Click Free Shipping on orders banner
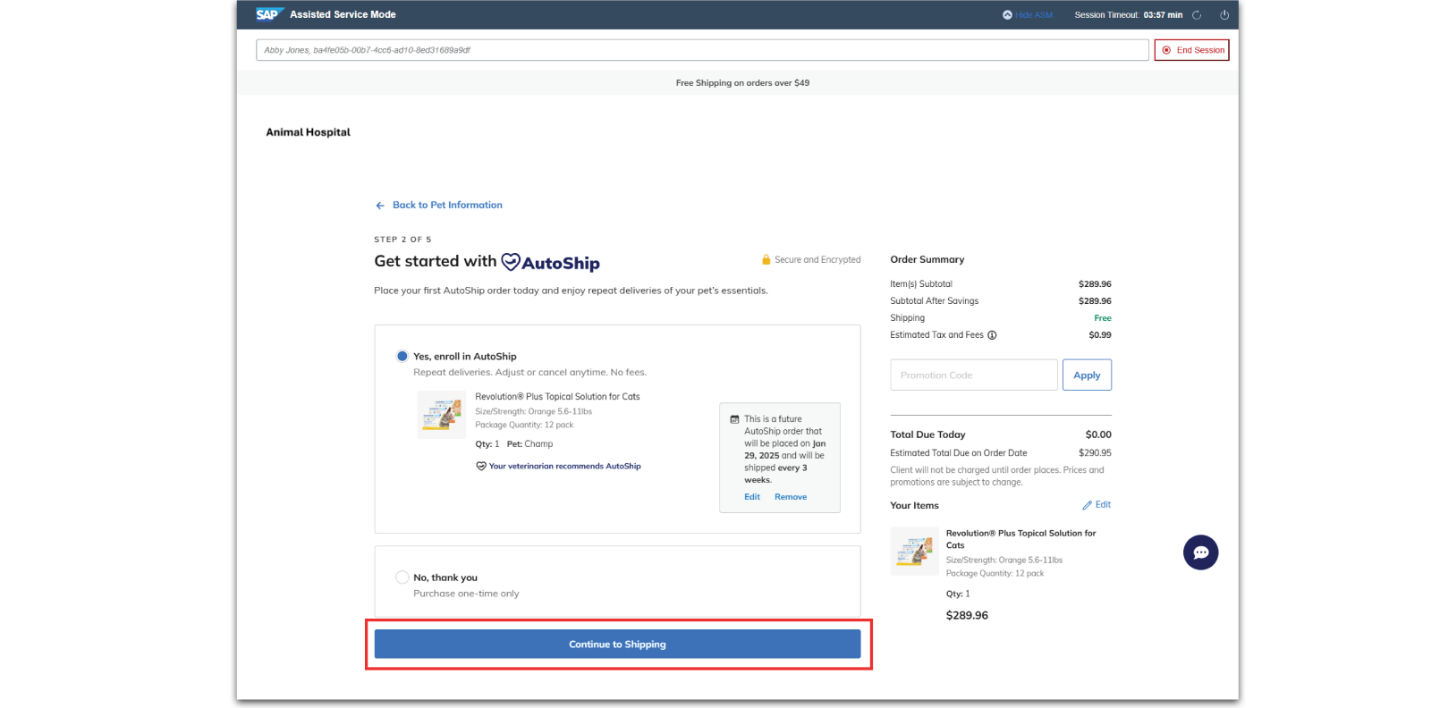The height and width of the screenshot is (708, 1431). pyautogui.click(x=743, y=83)
